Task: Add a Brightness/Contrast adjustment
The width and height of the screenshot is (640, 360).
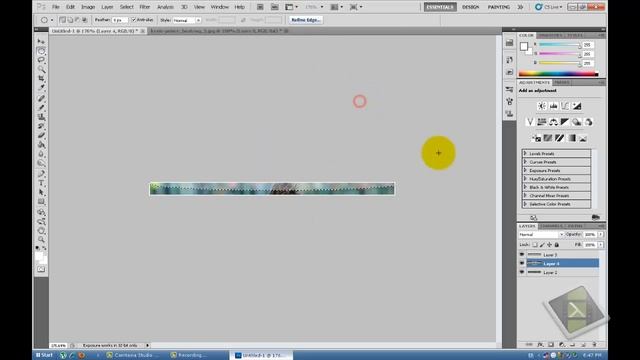Action: 542,106
